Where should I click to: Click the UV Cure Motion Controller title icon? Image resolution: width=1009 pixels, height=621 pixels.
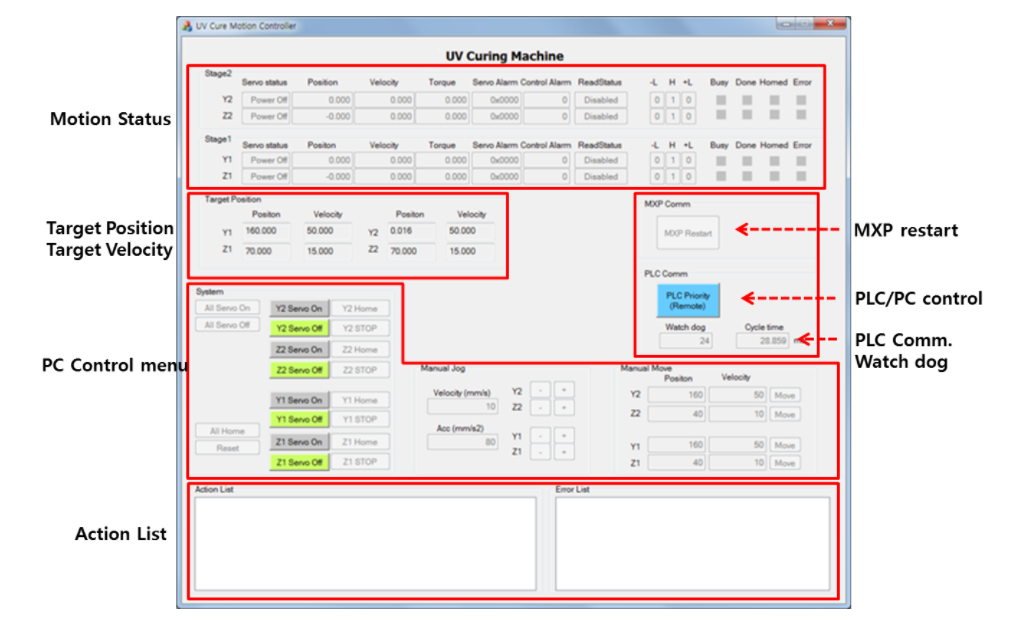186,26
